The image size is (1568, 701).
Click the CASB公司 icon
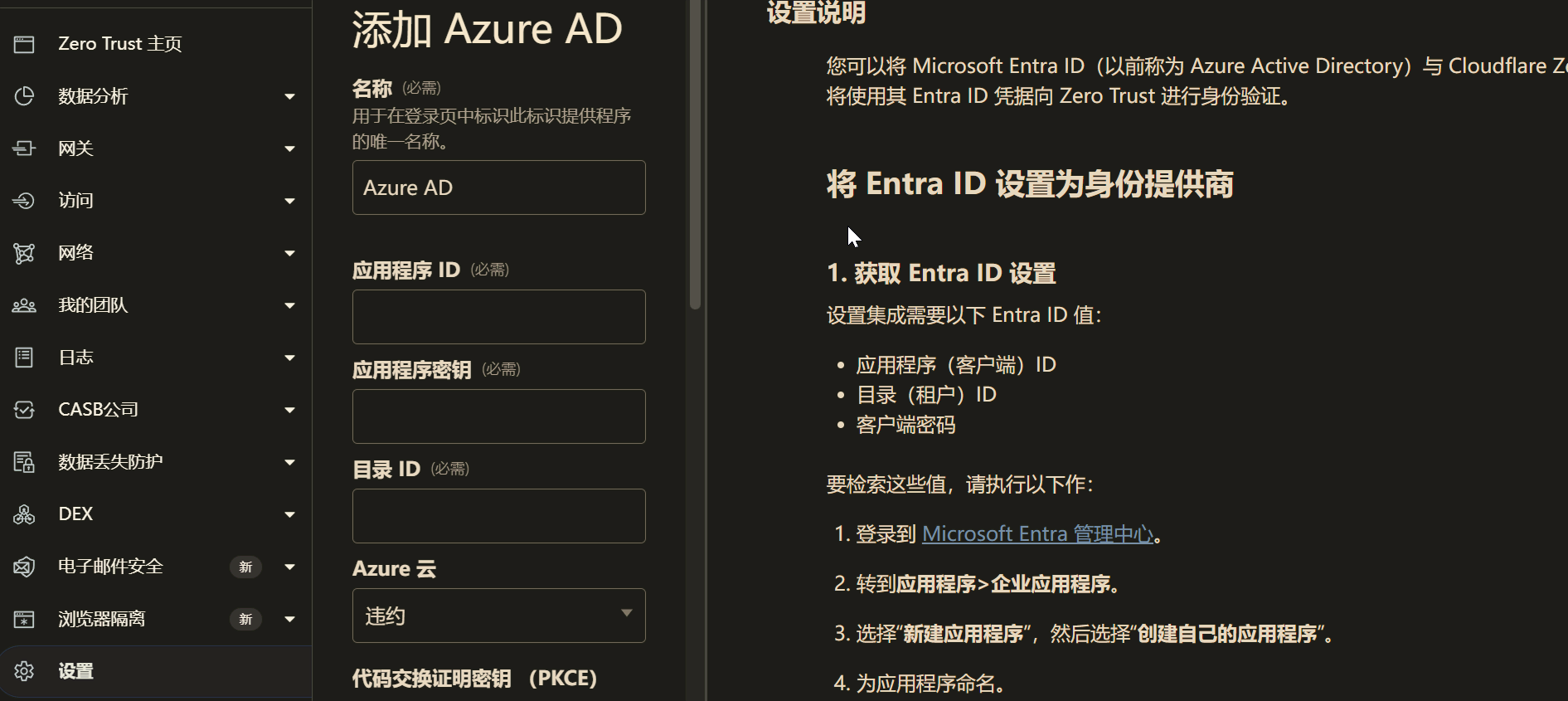[x=24, y=410]
